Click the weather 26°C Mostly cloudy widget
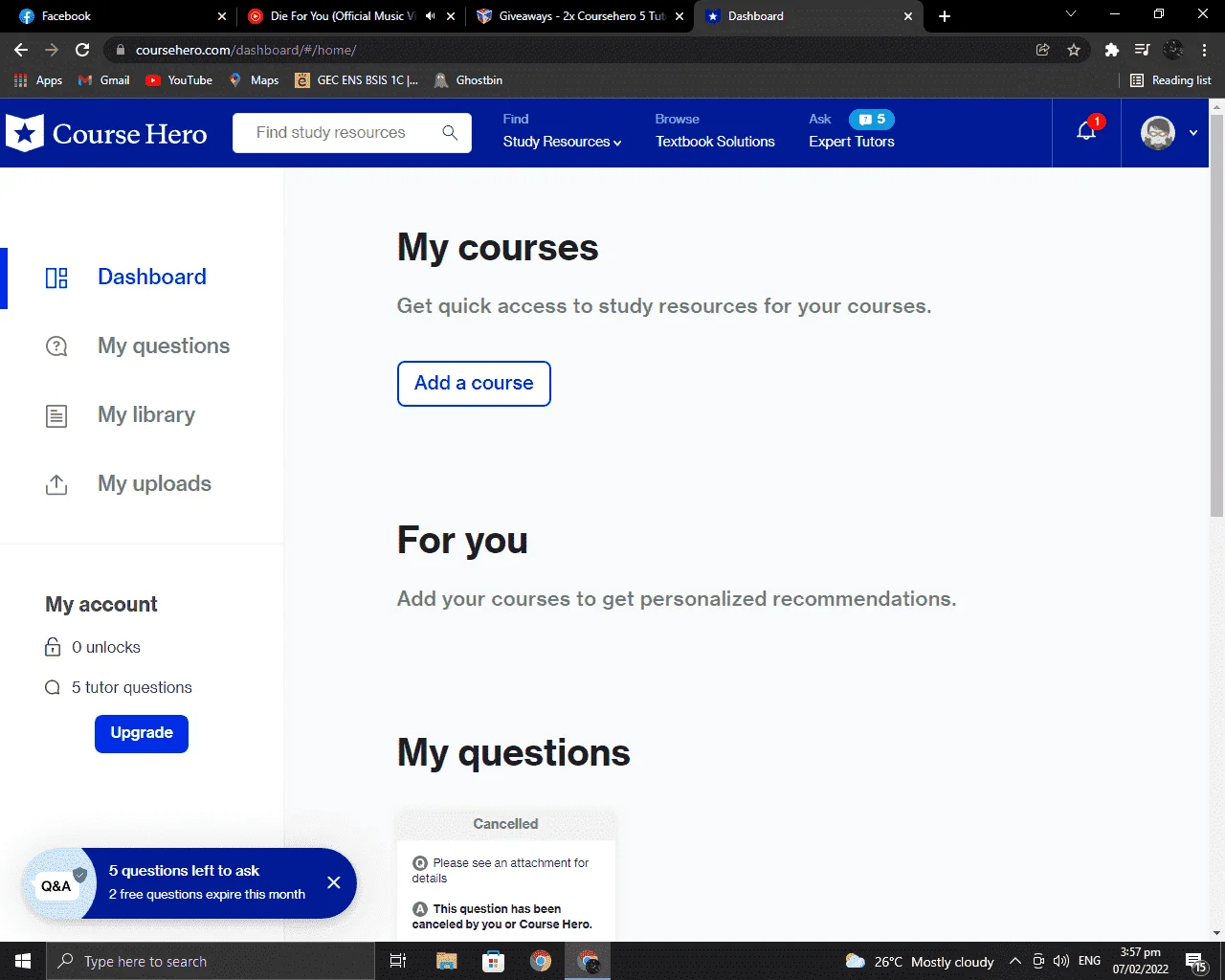 (921, 961)
